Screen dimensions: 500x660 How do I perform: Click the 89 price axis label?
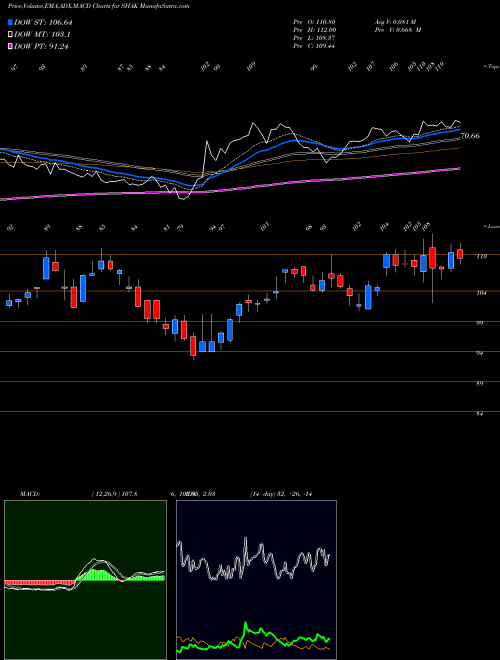click(480, 383)
